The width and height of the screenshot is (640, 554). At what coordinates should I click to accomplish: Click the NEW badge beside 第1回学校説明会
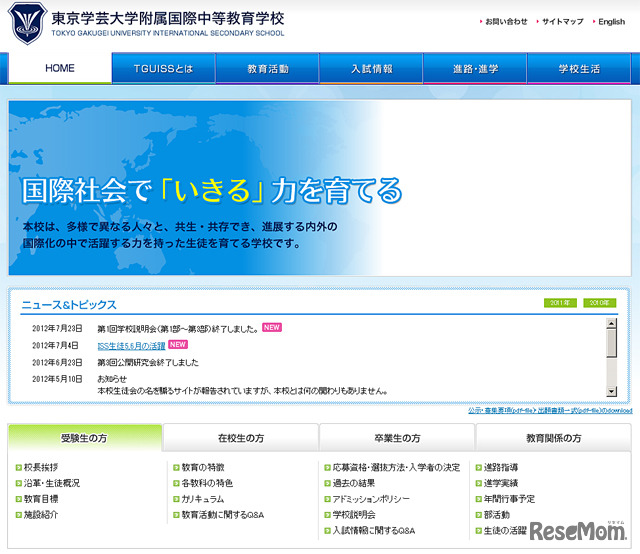(x=272, y=327)
